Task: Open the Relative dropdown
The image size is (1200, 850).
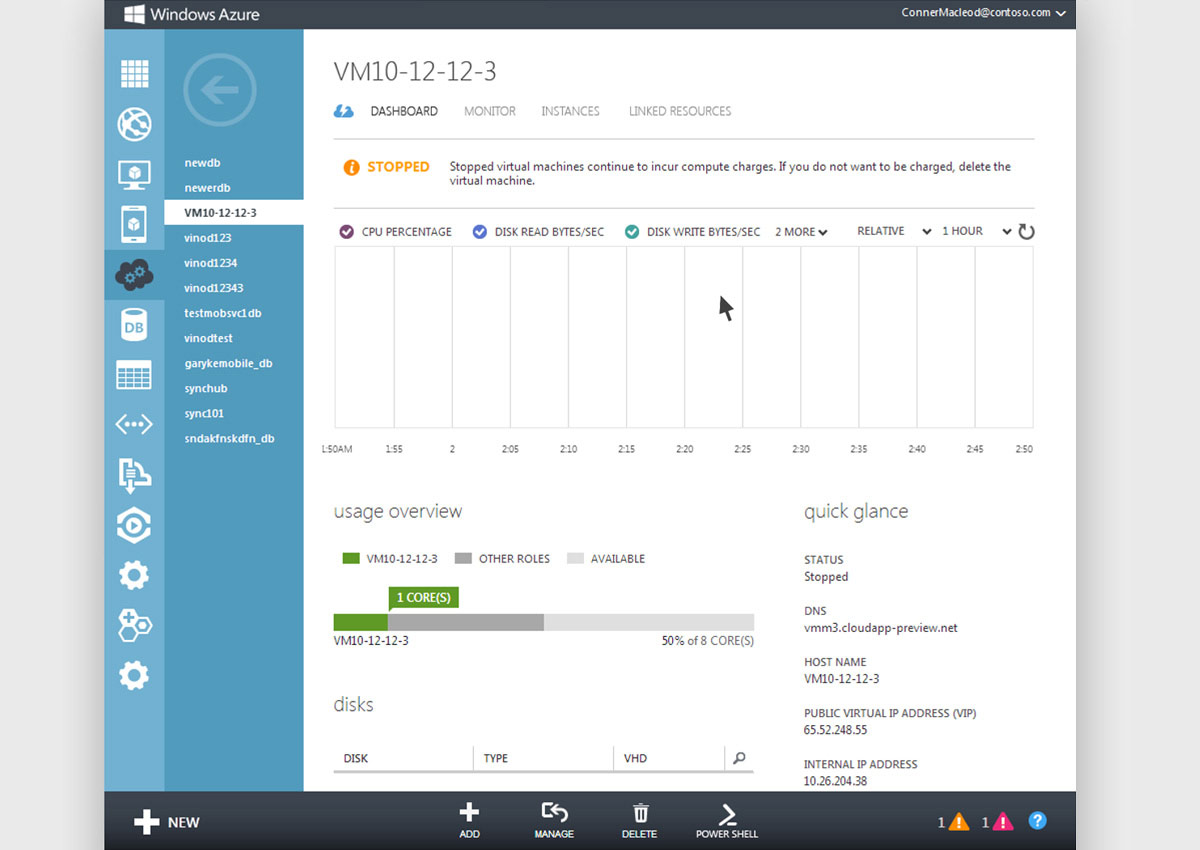Action: coord(894,231)
